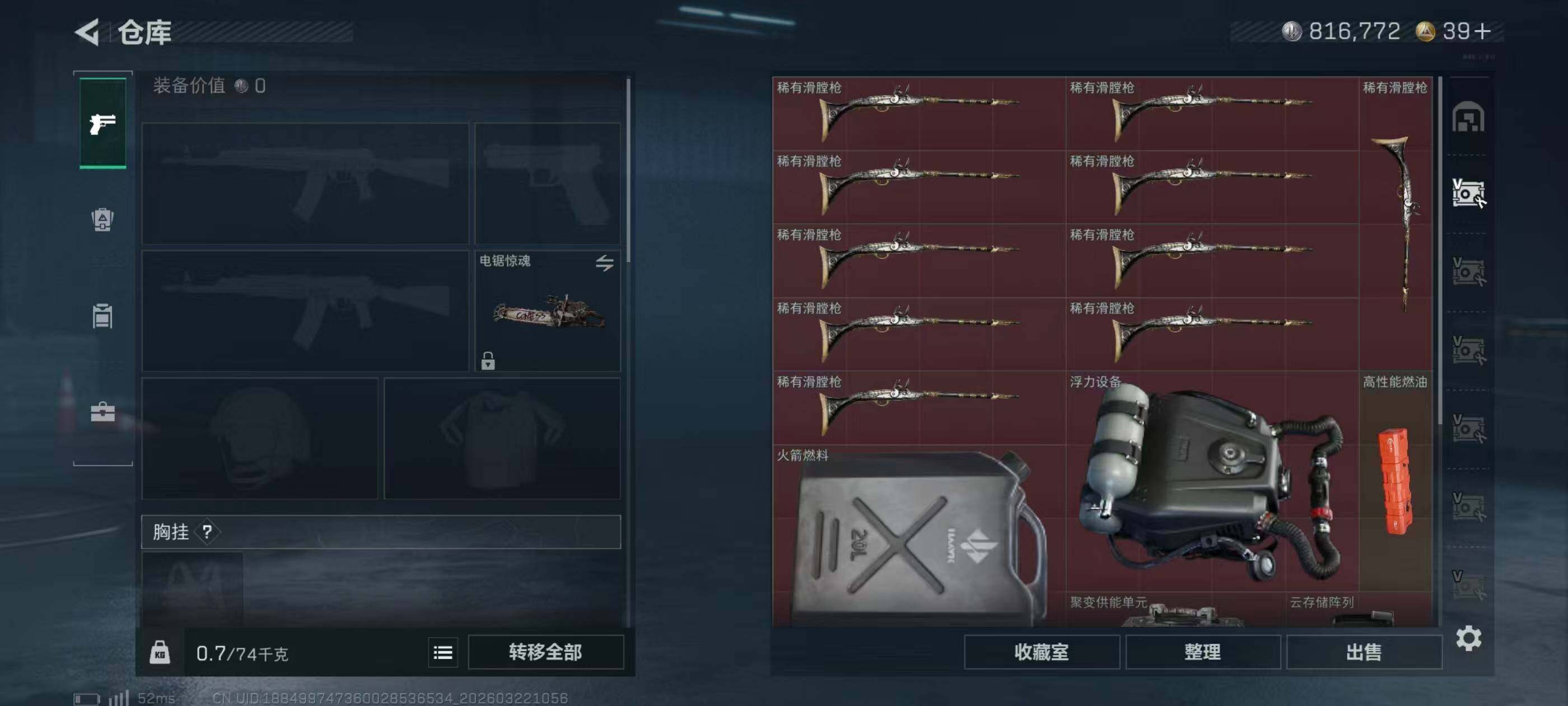Click 转移全部 button

pos(545,652)
